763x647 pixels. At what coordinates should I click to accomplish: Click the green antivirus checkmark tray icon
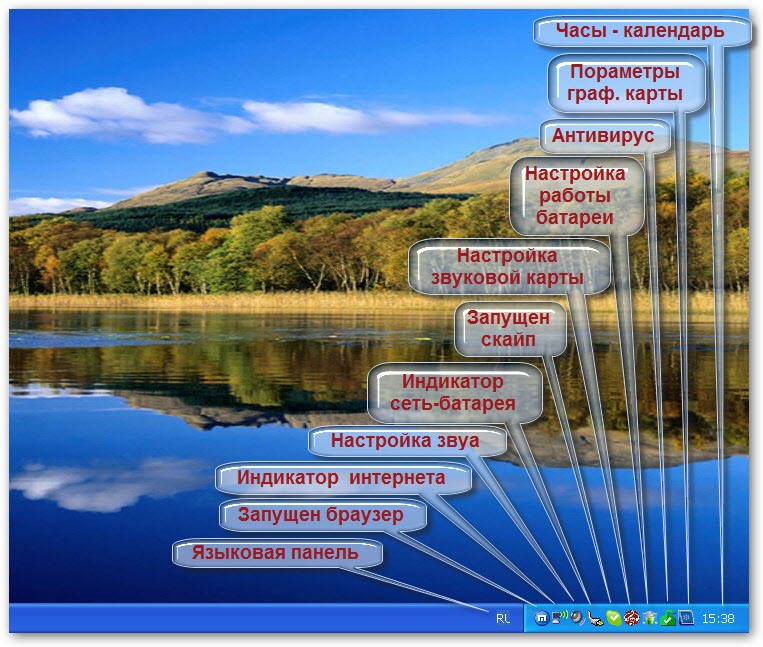[x=668, y=618]
